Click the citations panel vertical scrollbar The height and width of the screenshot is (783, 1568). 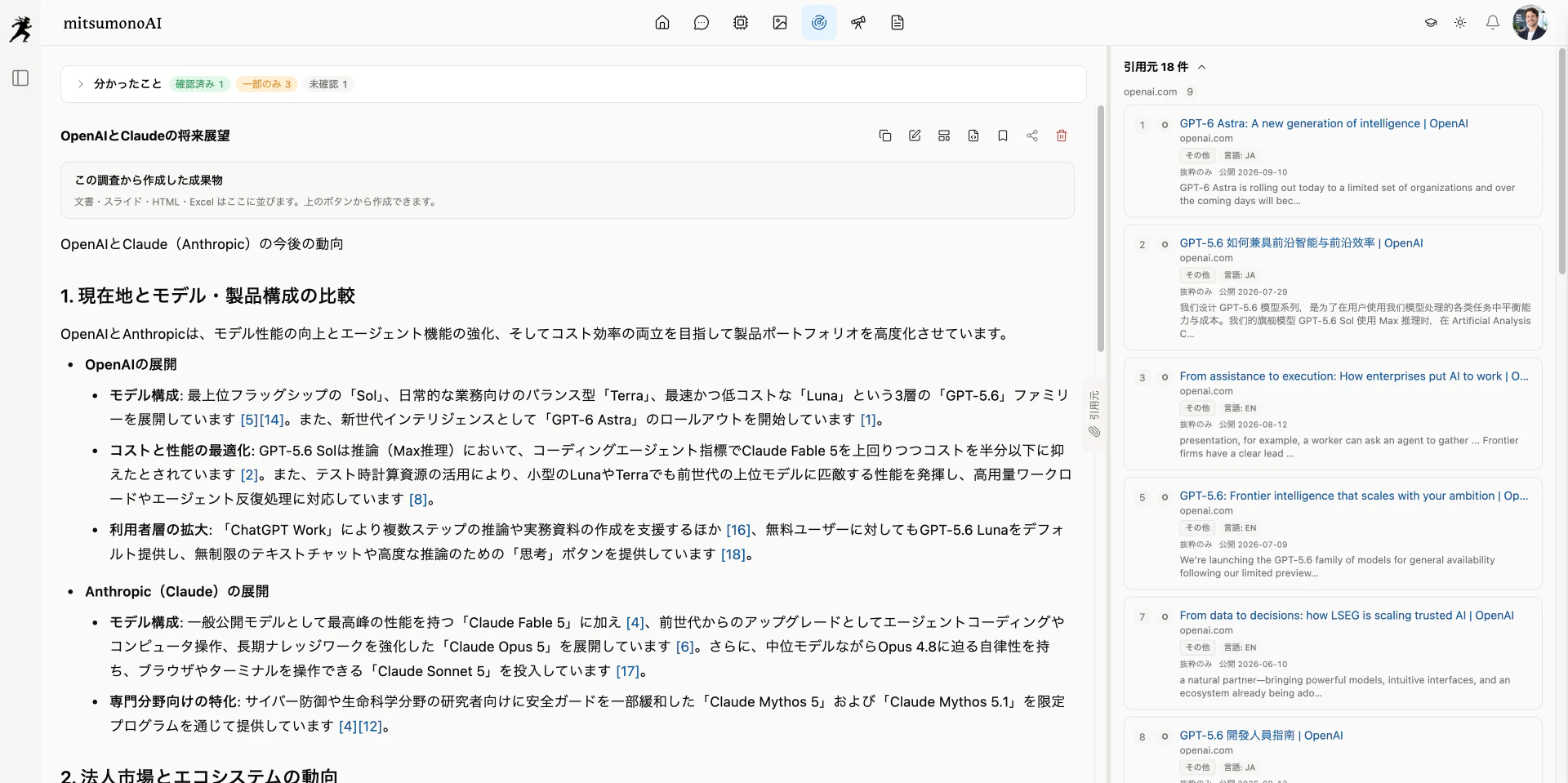pyautogui.click(x=1561, y=162)
